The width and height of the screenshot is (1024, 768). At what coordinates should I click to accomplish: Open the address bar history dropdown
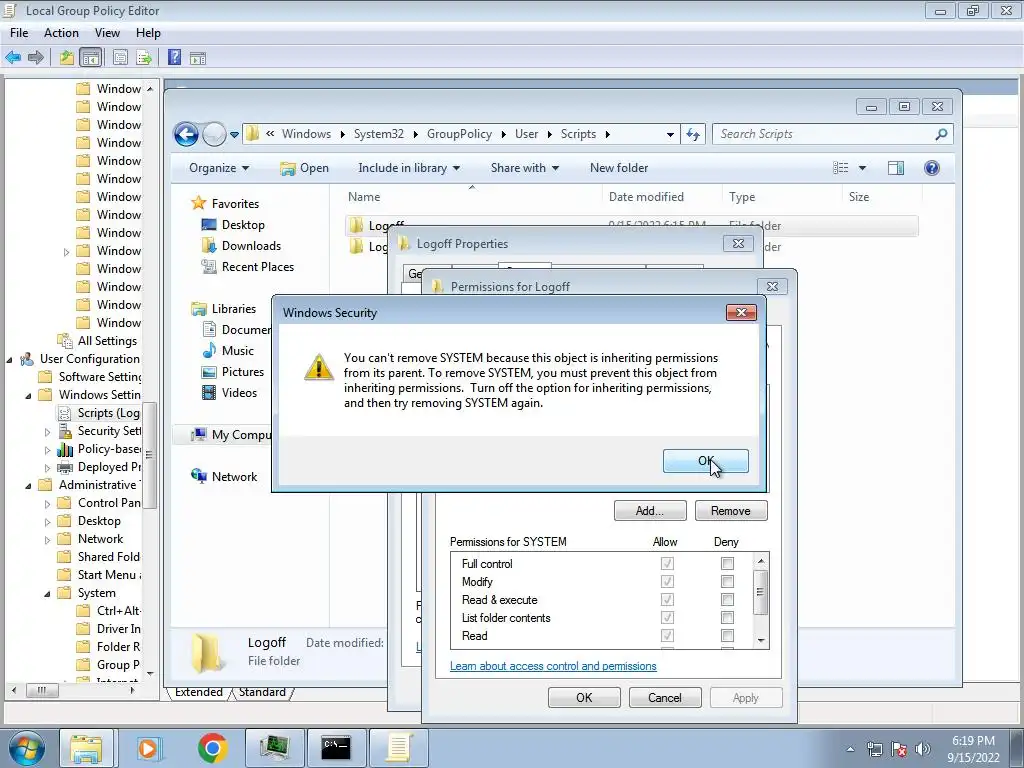(670, 135)
